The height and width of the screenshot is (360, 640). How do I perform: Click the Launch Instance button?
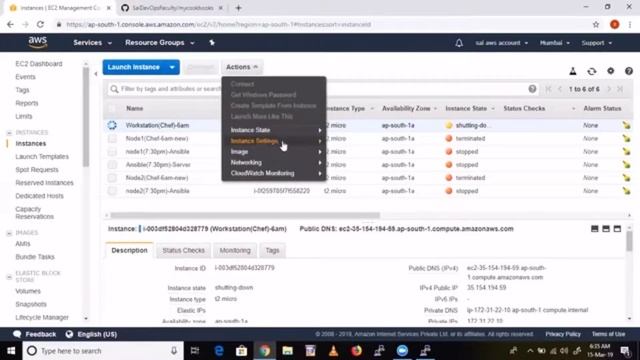[x=134, y=67]
